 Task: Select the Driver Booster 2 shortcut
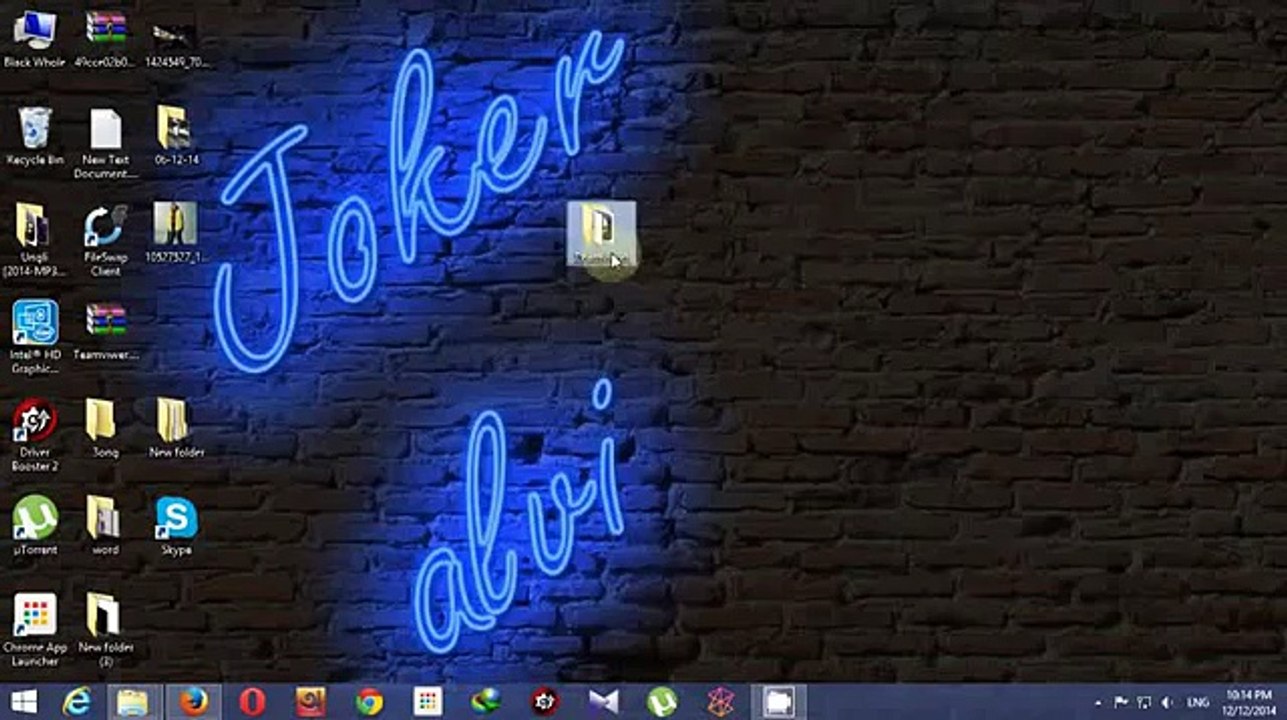pos(34,435)
